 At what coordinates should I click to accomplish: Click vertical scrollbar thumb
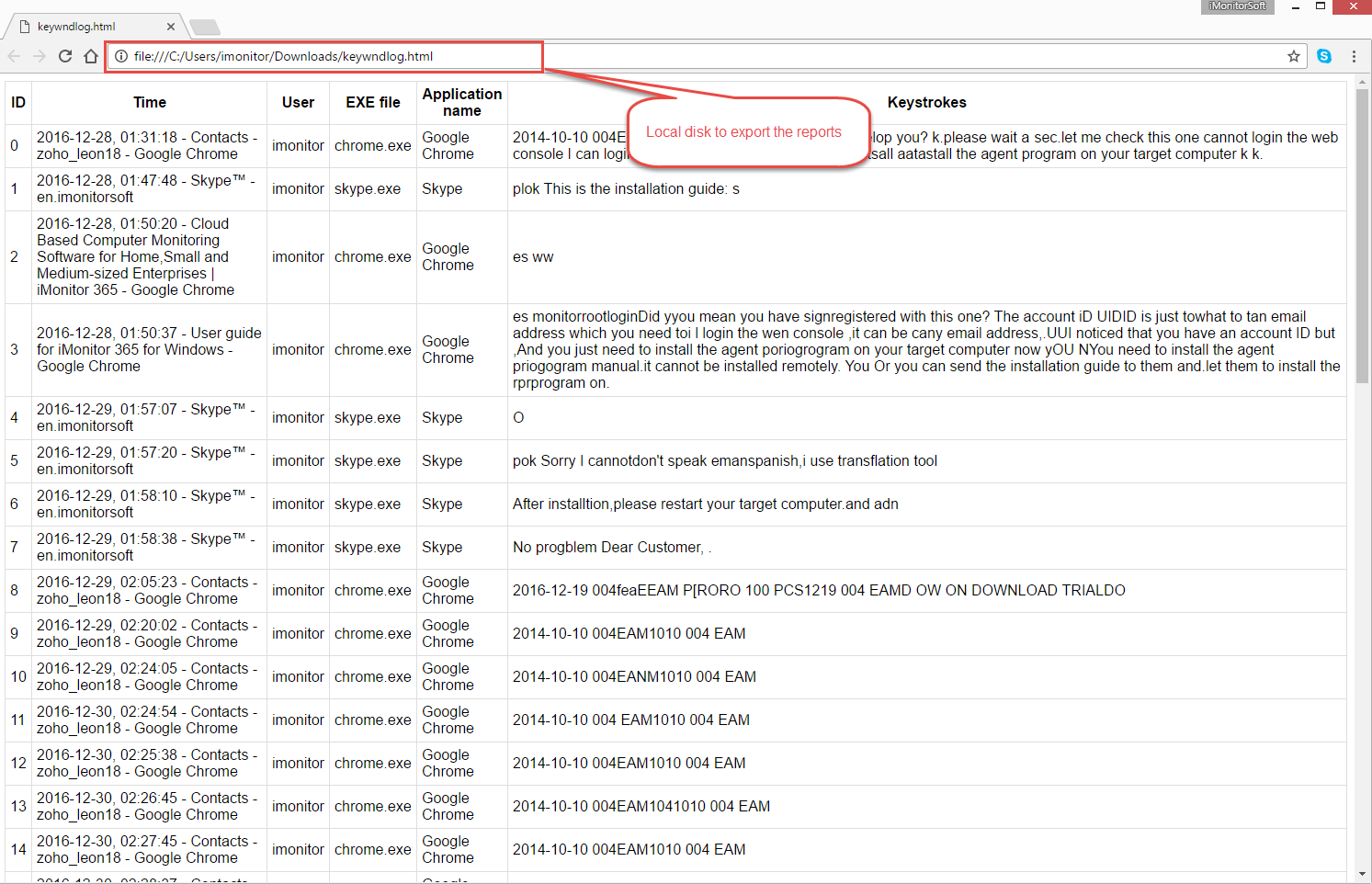click(1362, 236)
